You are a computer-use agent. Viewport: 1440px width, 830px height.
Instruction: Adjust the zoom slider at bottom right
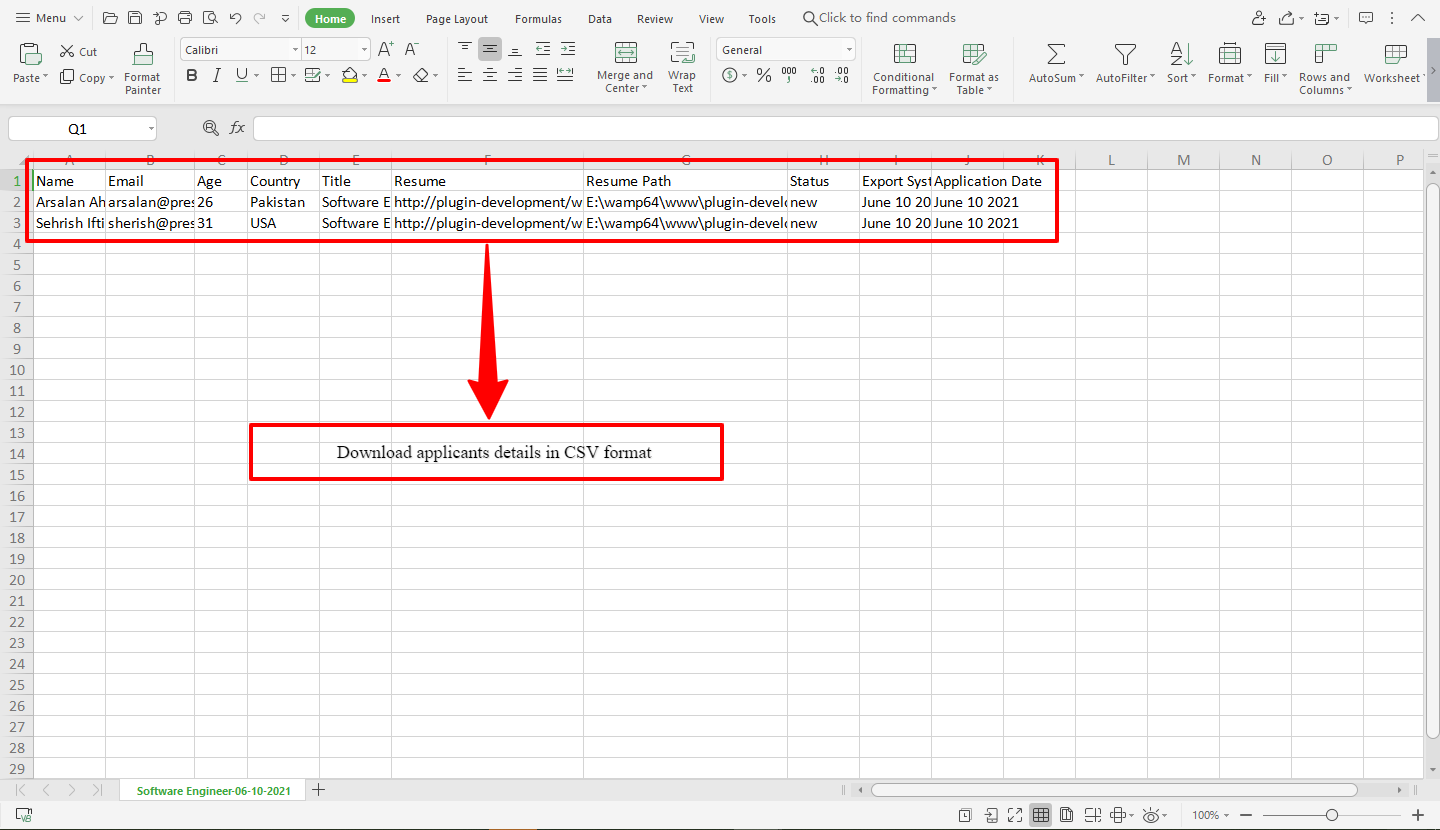[x=1334, y=815]
